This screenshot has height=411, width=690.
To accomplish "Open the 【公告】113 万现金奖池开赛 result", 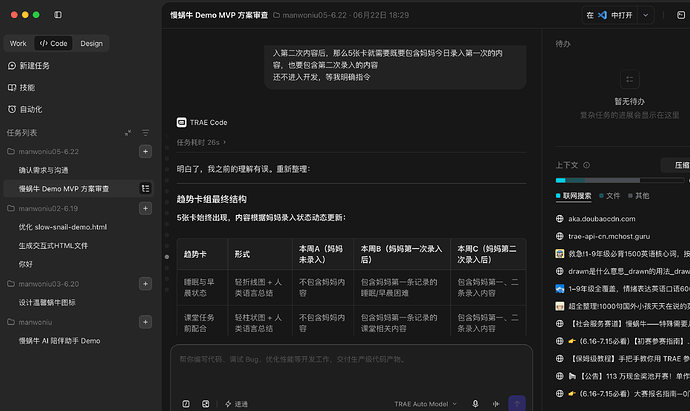I will tap(623, 376).
